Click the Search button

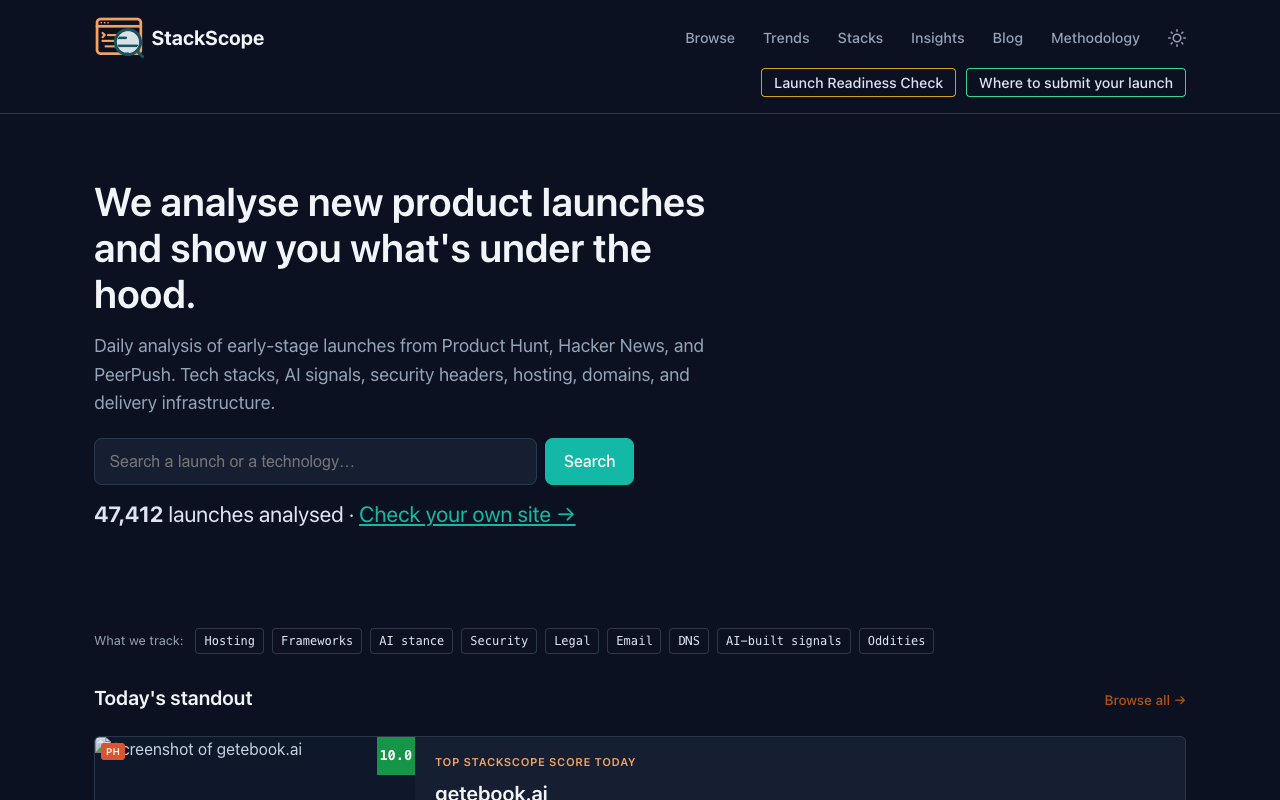589,461
